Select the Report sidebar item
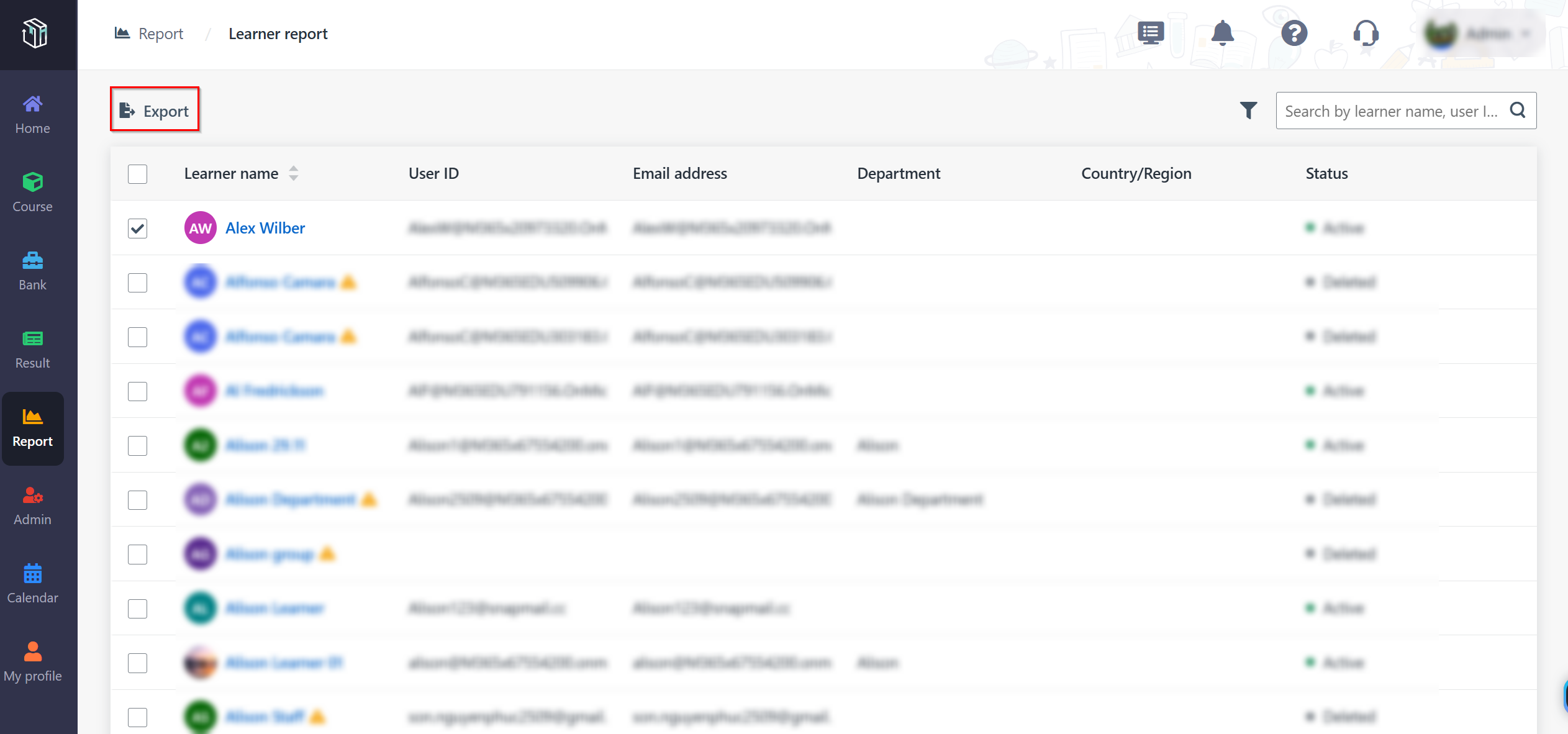Screen dimensions: 1568x734 (x=32, y=428)
